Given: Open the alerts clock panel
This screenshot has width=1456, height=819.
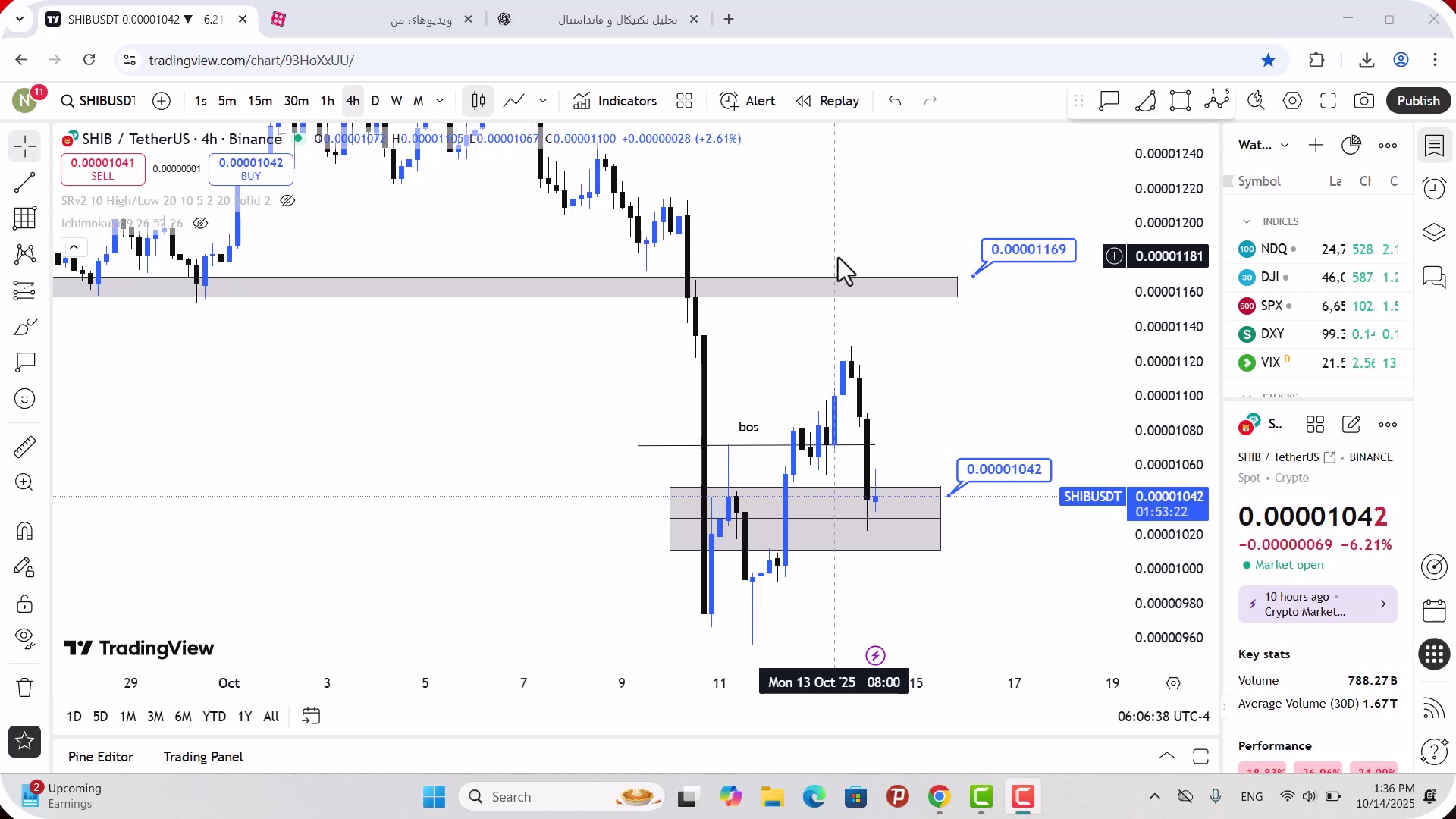Looking at the screenshot, I should pos(1435,189).
